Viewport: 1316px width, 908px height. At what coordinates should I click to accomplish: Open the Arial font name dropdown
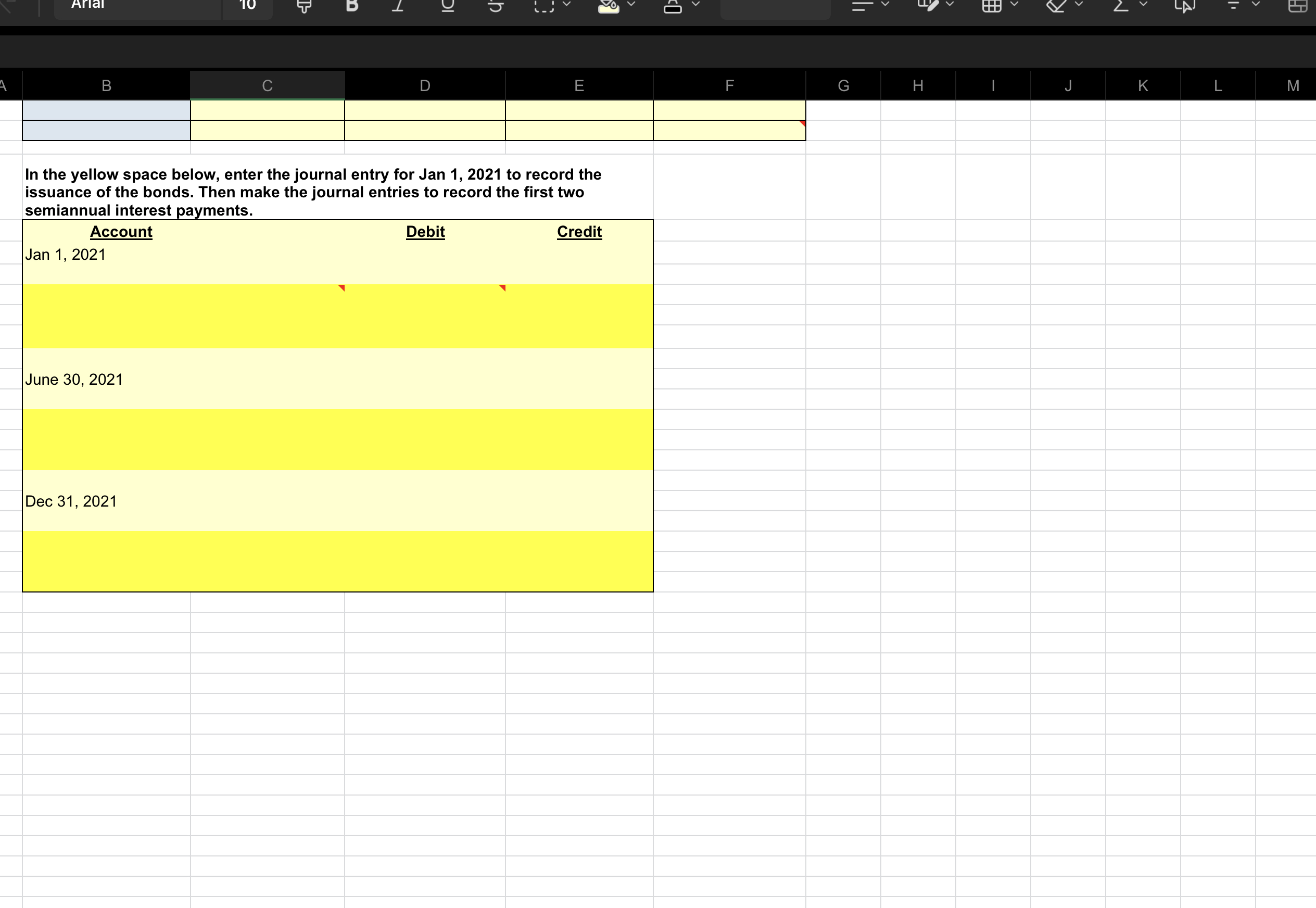click(x=136, y=5)
